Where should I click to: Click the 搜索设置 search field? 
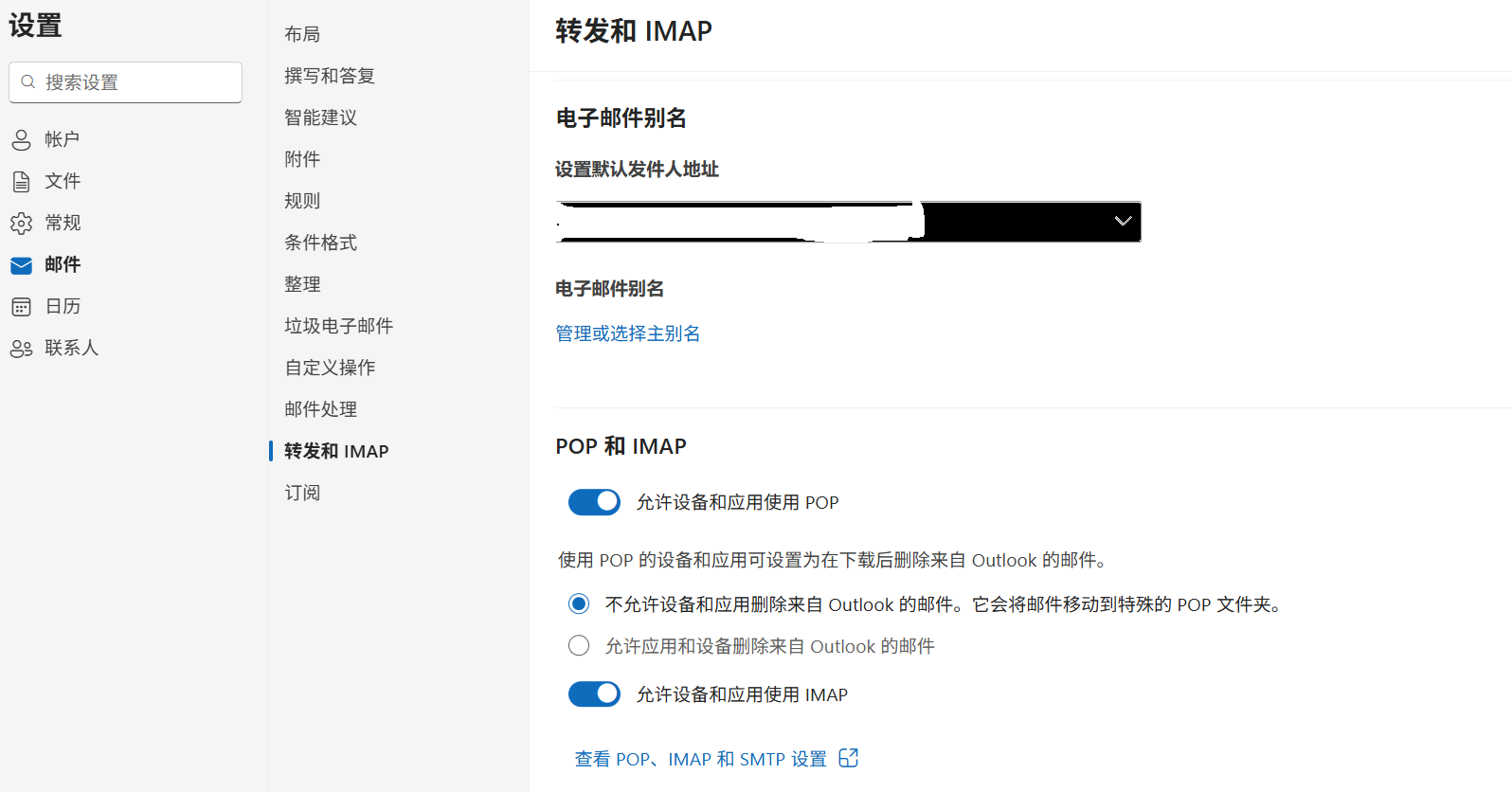pyautogui.click(x=125, y=82)
